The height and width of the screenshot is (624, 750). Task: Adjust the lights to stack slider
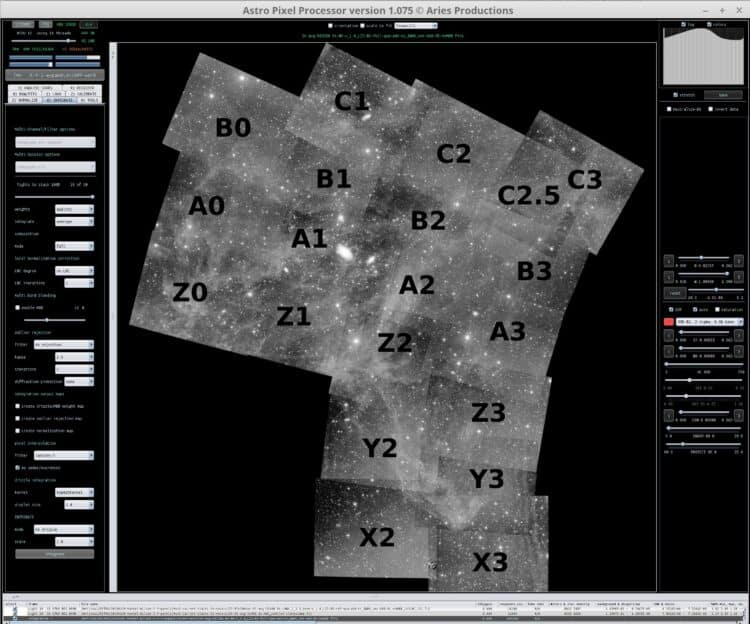(54, 197)
